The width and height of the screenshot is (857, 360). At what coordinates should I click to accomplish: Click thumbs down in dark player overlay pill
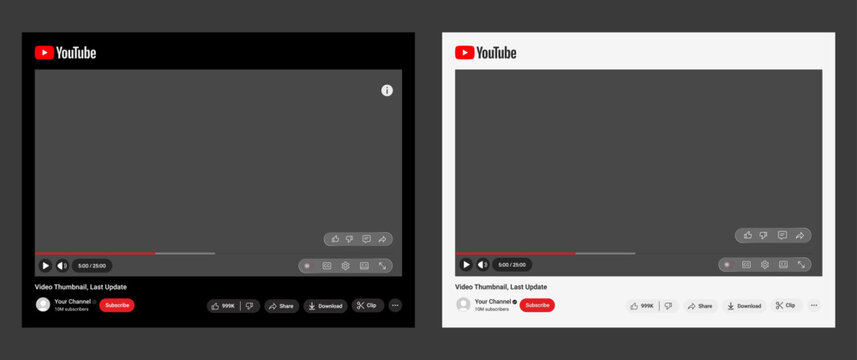(x=350, y=239)
